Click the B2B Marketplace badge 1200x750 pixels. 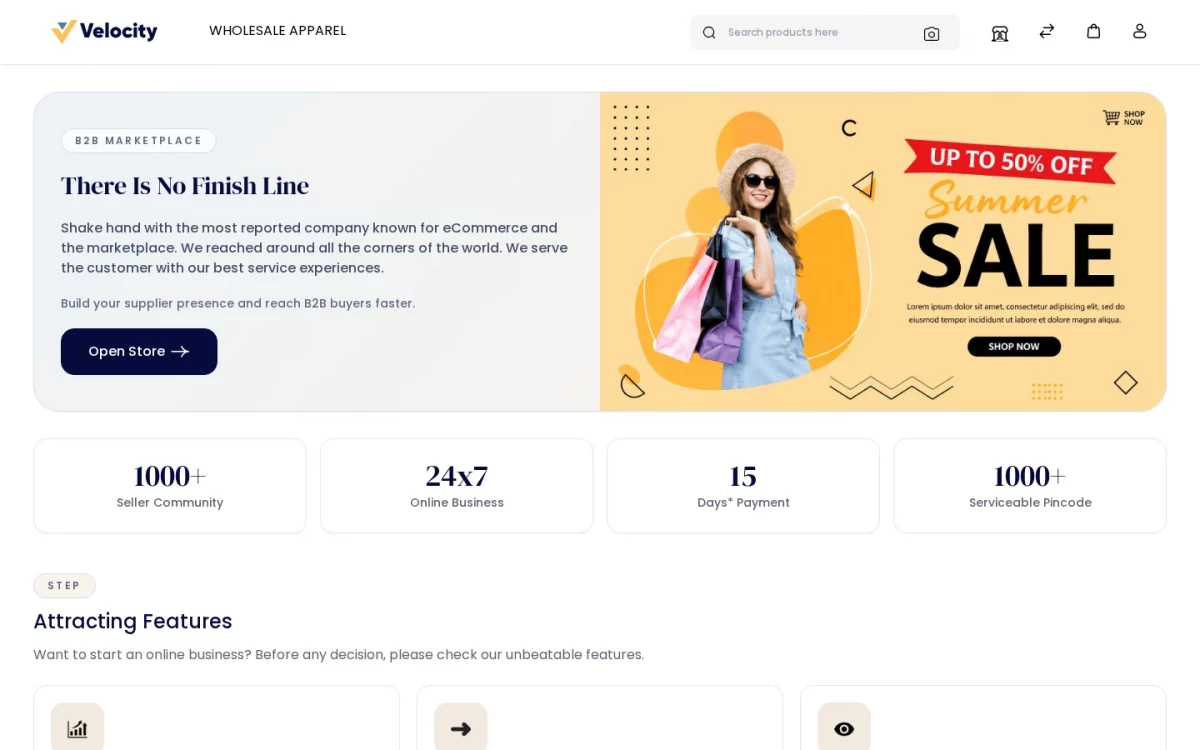pyautogui.click(x=139, y=141)
